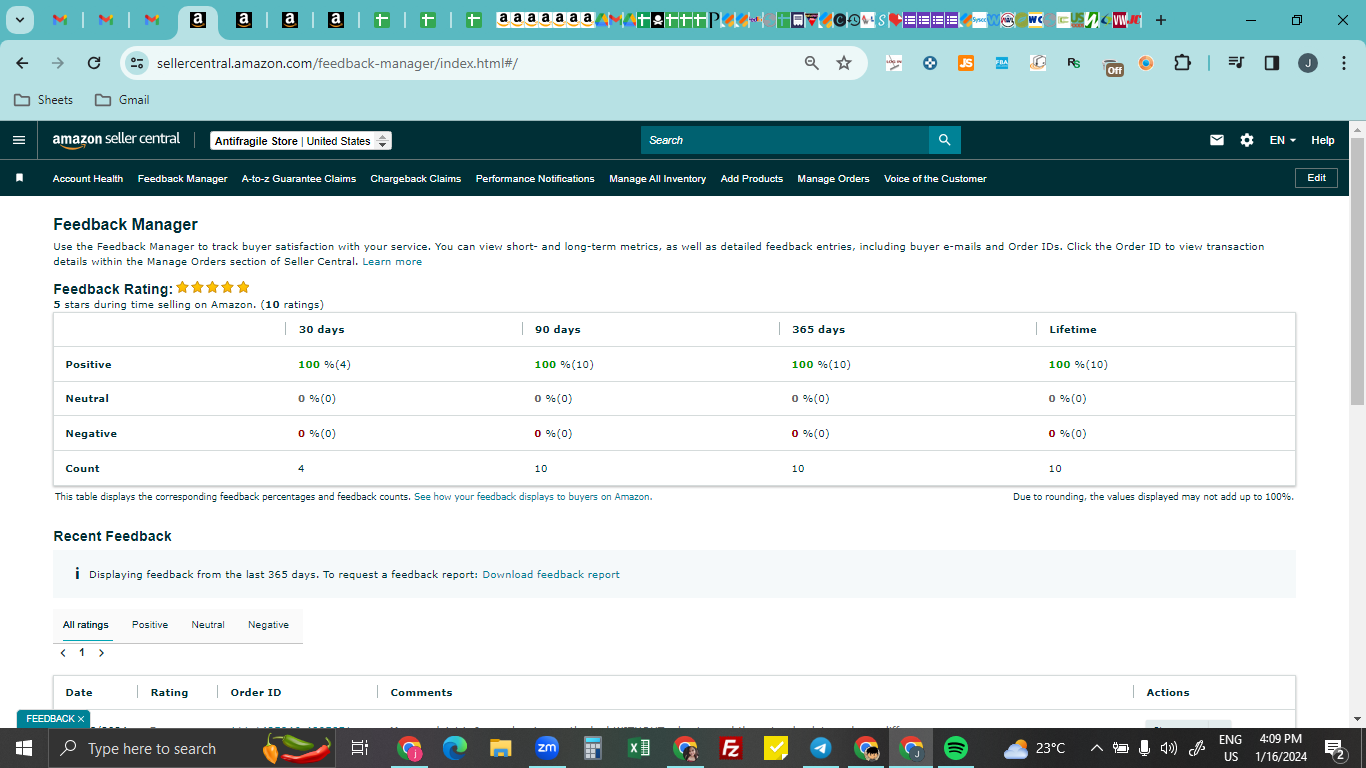Open the tab search chevron in Chrome
The image size is (1366, 768).
point(19,20)
